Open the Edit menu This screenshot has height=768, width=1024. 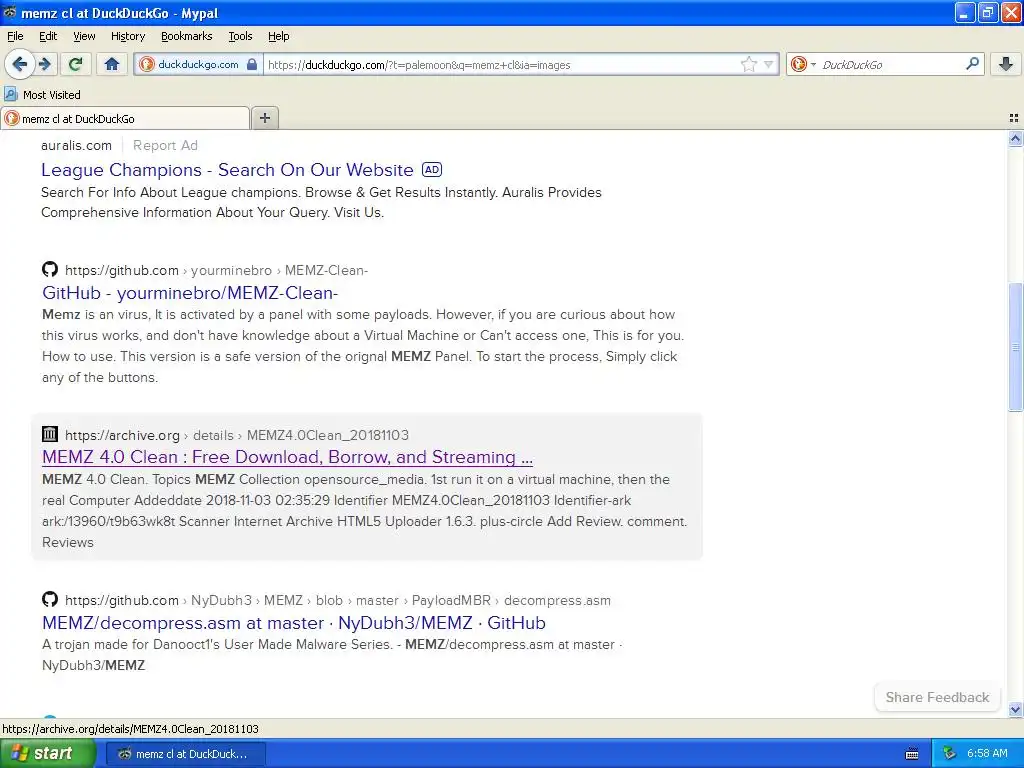(48, 37)
